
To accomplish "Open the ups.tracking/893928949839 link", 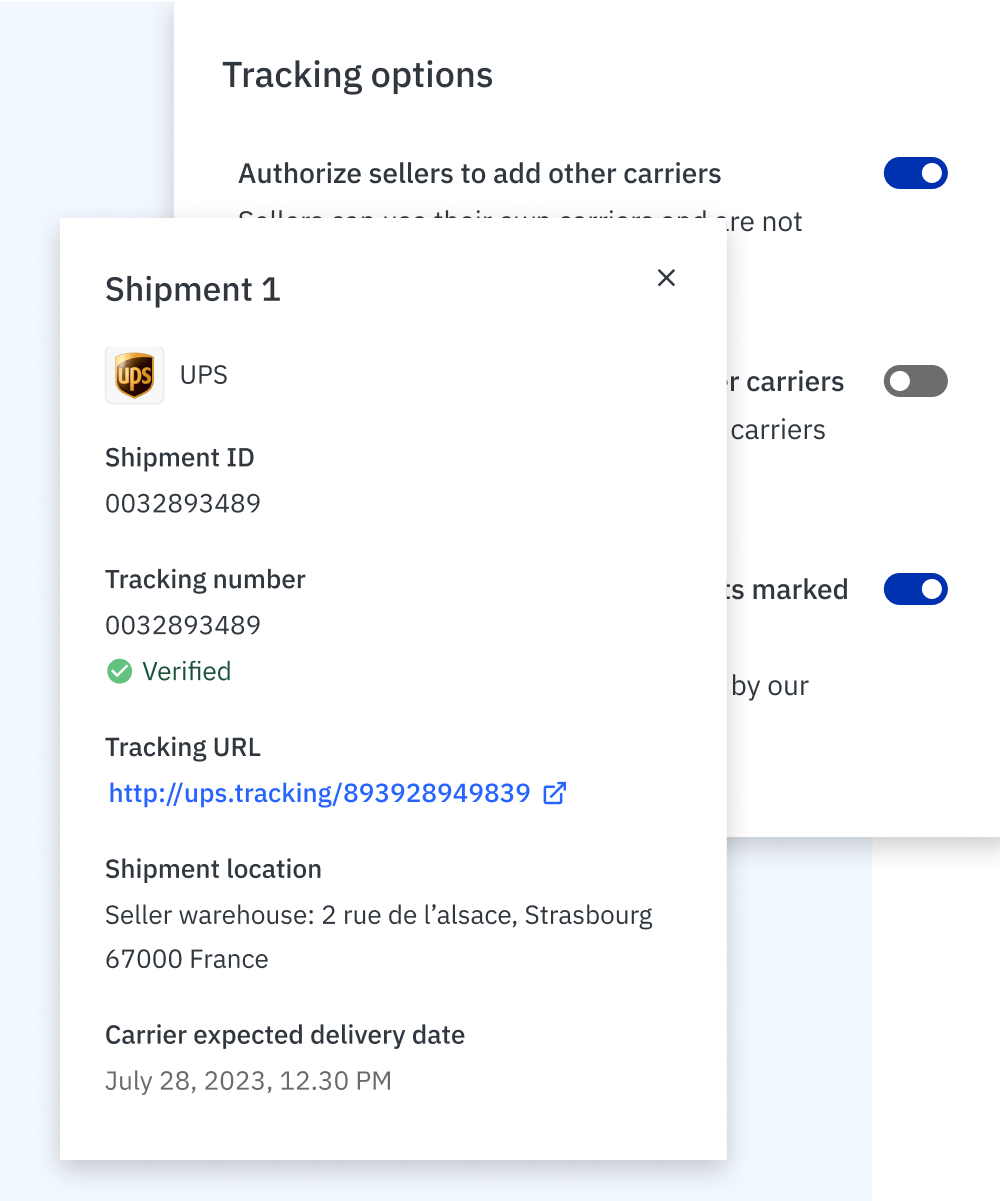I will pyautogui.click(x=319, y=794).
